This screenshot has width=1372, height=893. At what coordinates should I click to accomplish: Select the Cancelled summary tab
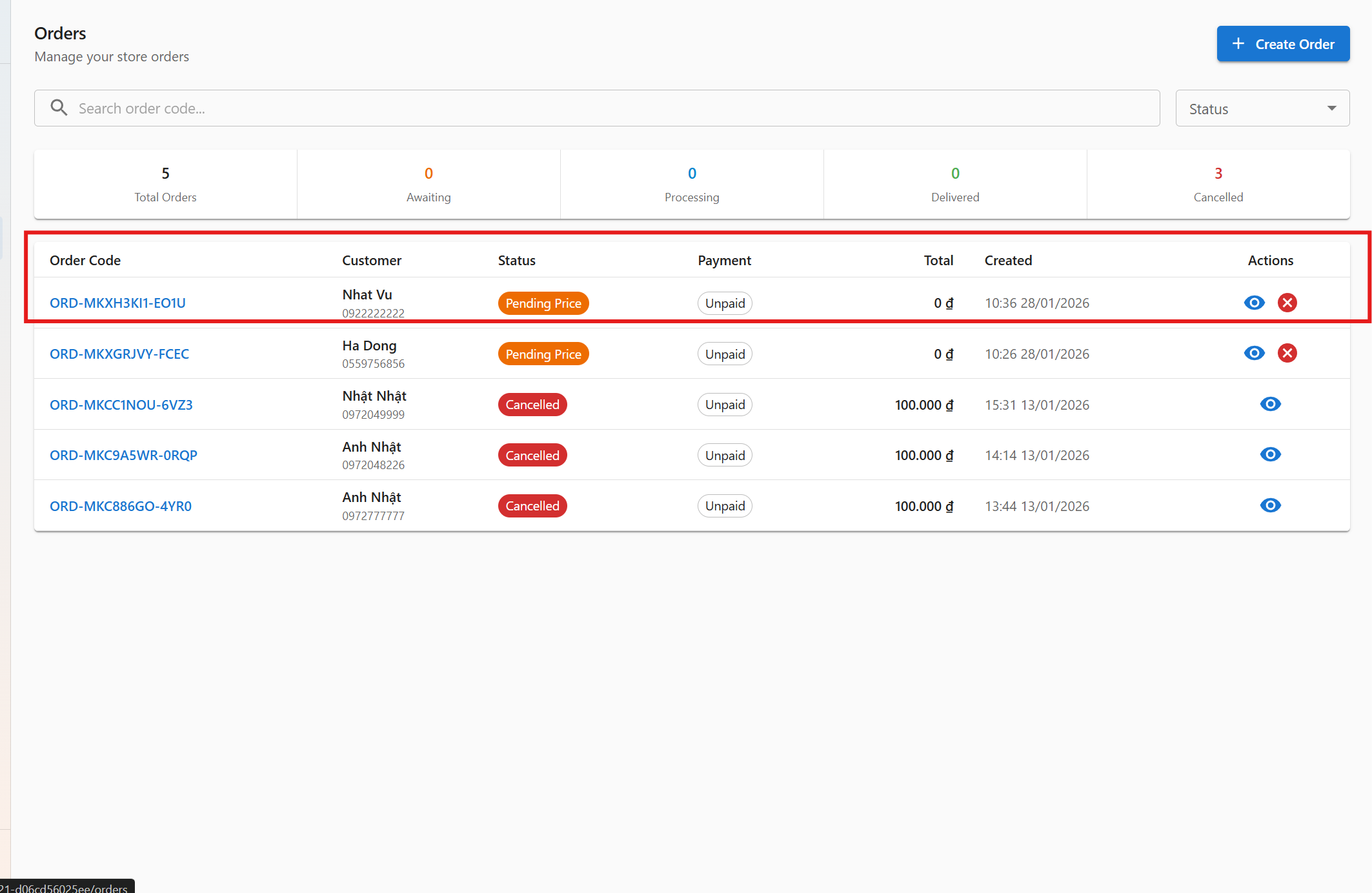[x=1218, y=185]
